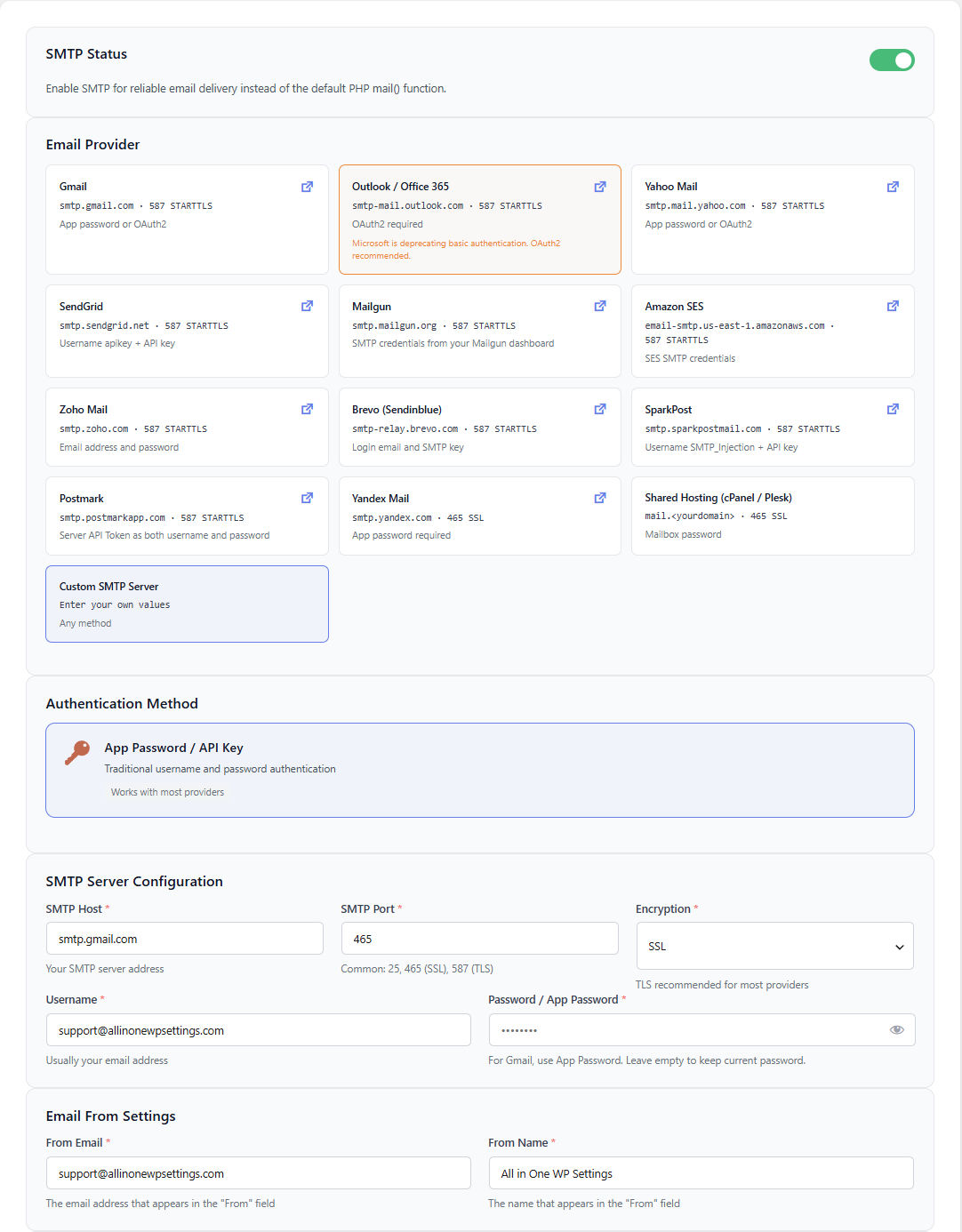Click the SMTP Host input field

tap(185, 939)
